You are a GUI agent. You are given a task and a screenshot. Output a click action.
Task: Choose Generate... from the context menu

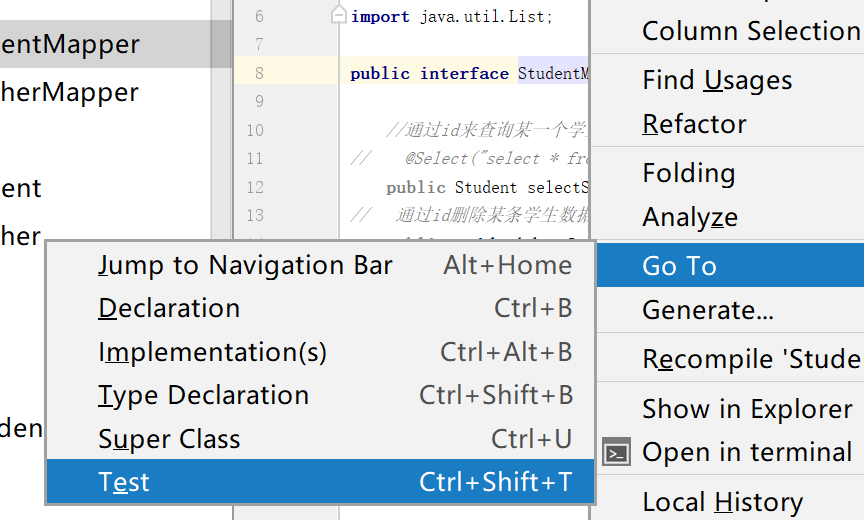click(x=707, y=310)
